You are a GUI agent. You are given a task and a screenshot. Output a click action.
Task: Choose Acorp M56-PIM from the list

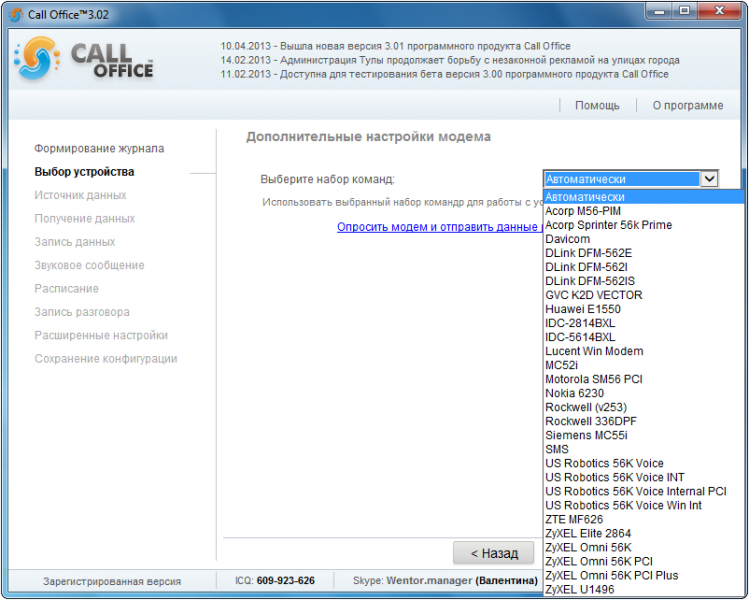click(644, 211)
